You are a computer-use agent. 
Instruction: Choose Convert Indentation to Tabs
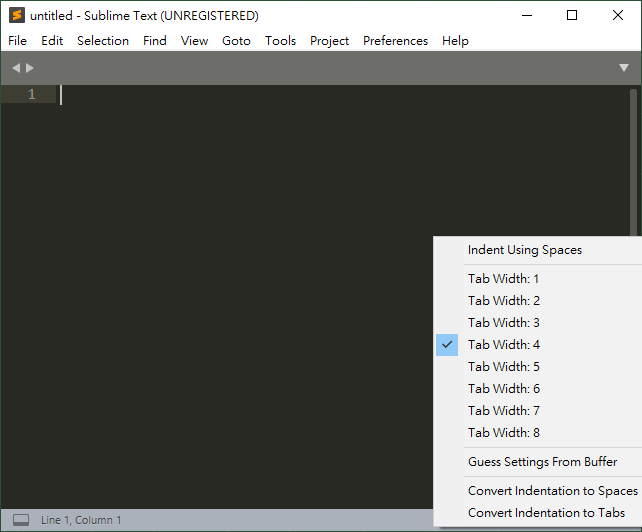[x=538, y=513]
